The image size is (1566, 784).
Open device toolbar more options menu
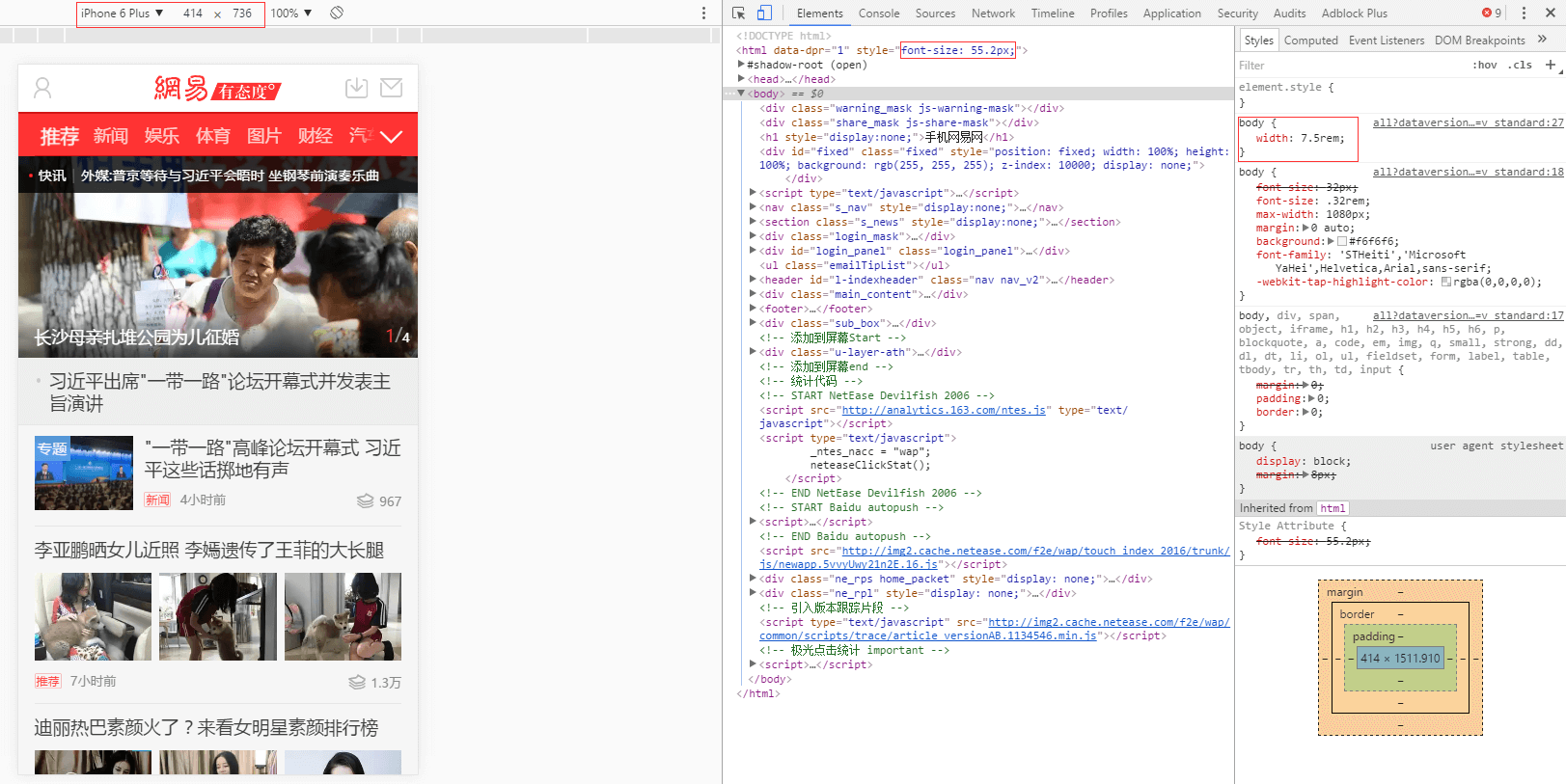pyautogui.click(x=703, y=13)
